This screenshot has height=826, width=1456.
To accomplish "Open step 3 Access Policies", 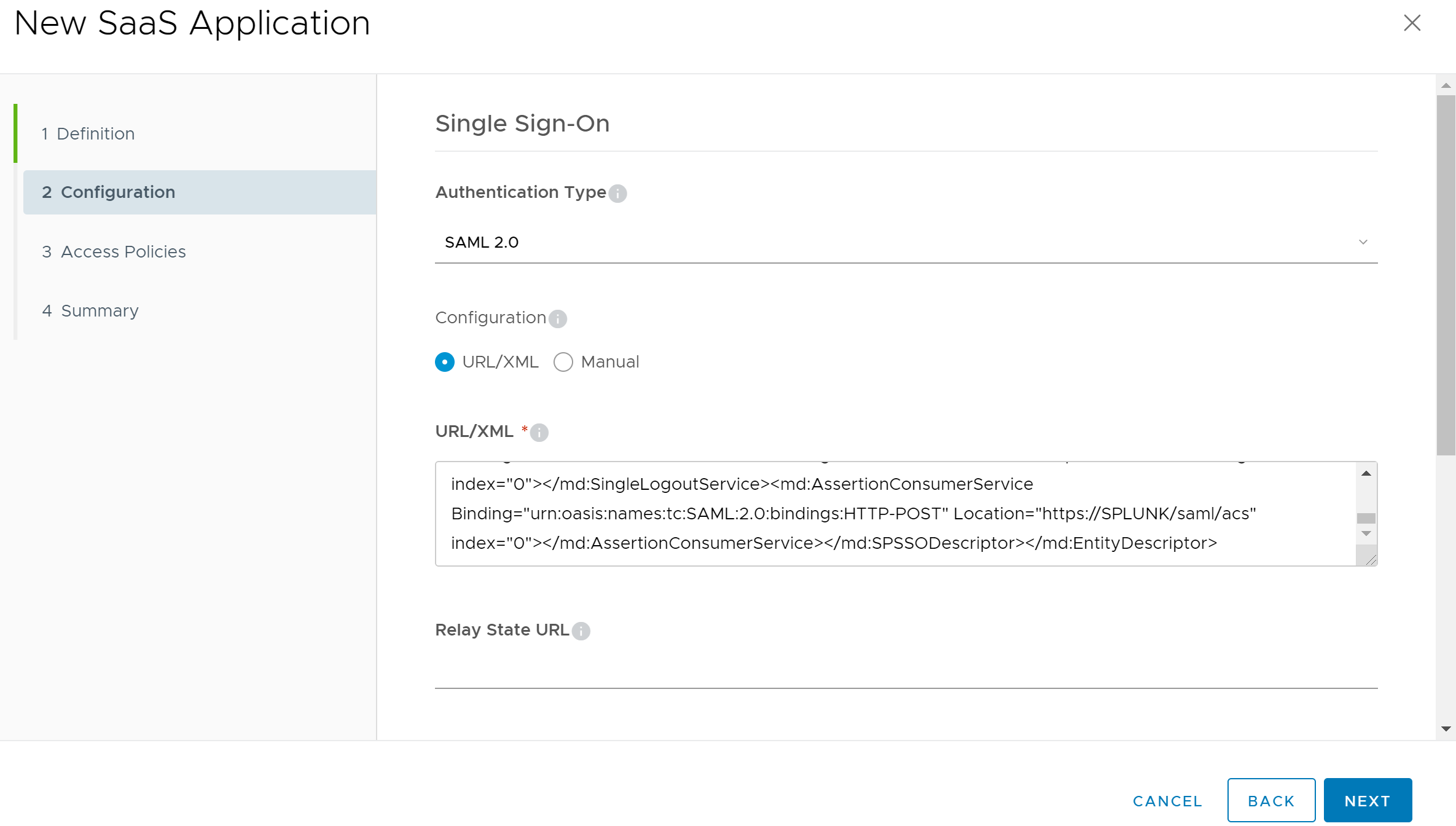I will (123, 251).
